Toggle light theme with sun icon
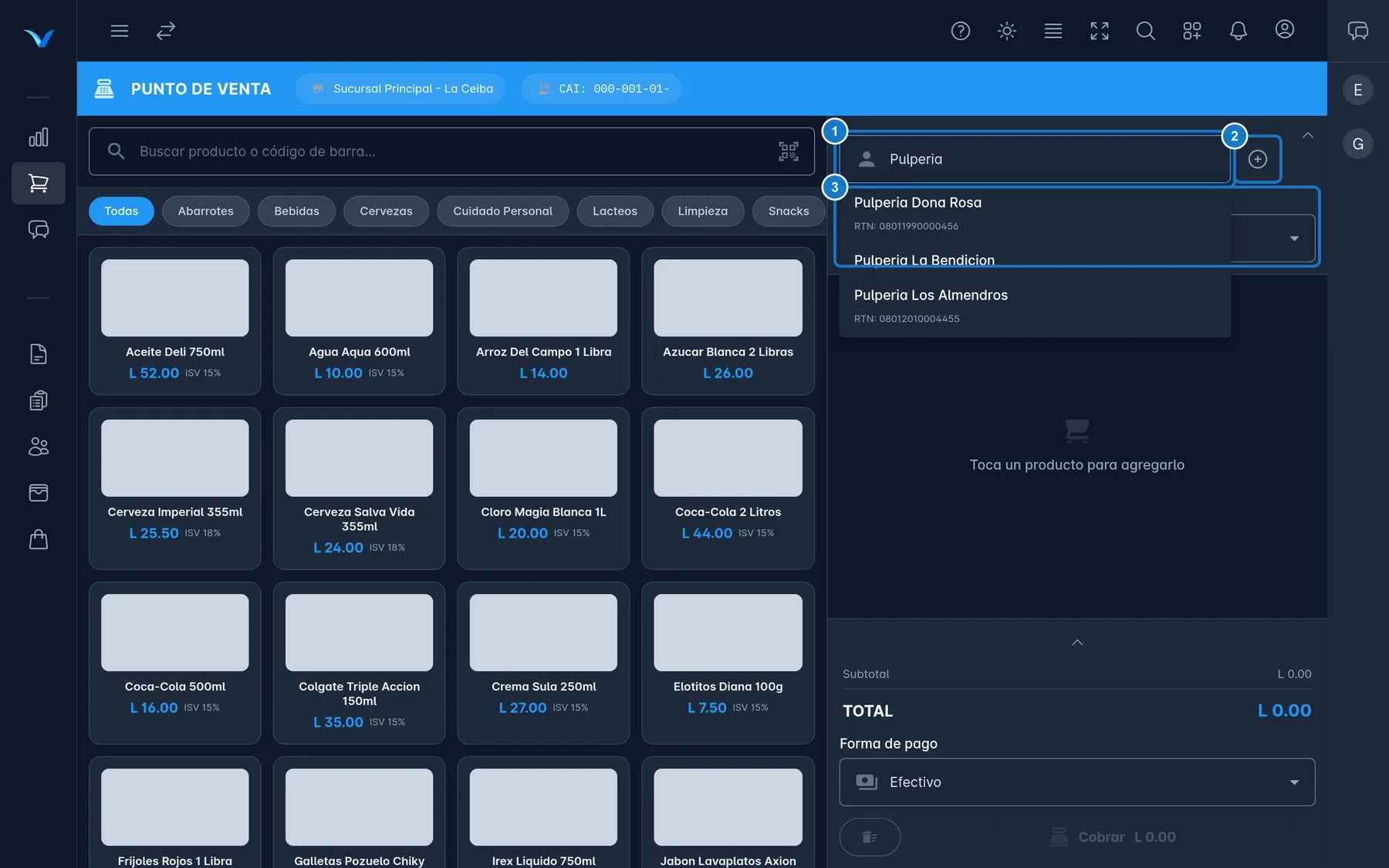Image resolution: width=1389 pixels, height=868 pixels. (x=1006, y=31)
